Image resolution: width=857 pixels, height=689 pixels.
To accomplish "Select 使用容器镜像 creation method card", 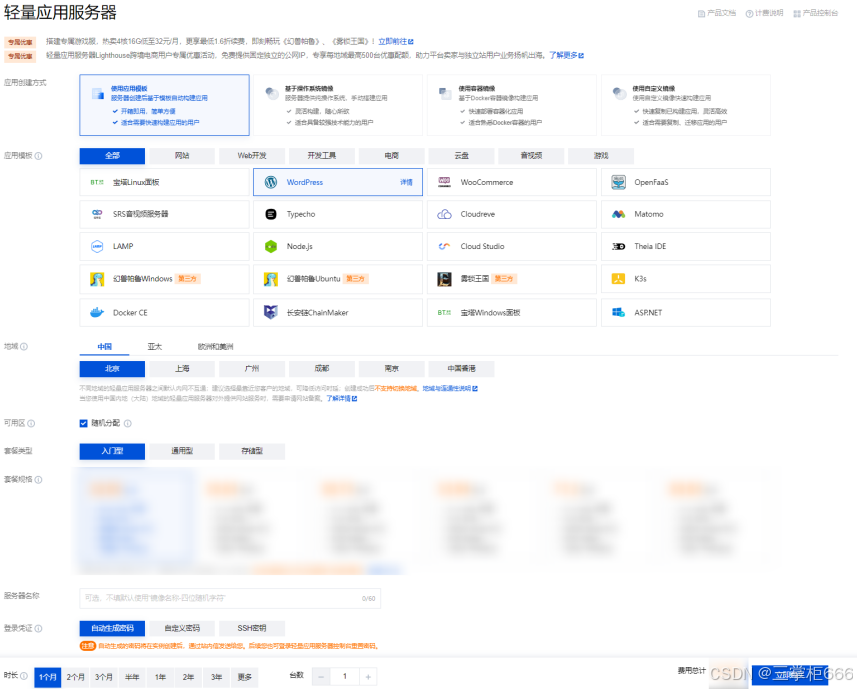I will pyautogui.click(x=512, y=105).
